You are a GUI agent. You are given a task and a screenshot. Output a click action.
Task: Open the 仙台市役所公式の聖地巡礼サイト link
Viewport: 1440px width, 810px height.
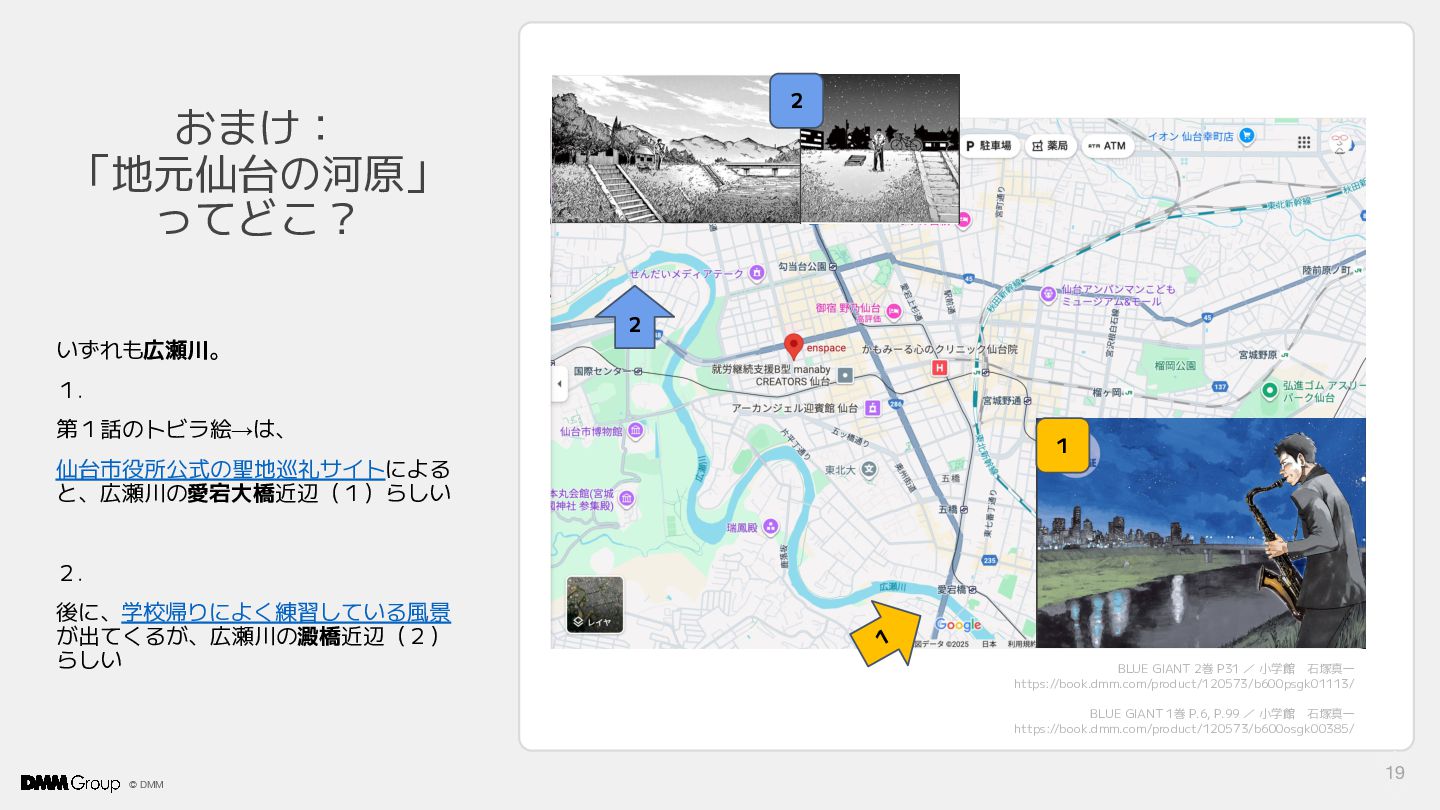click(221, 469)
